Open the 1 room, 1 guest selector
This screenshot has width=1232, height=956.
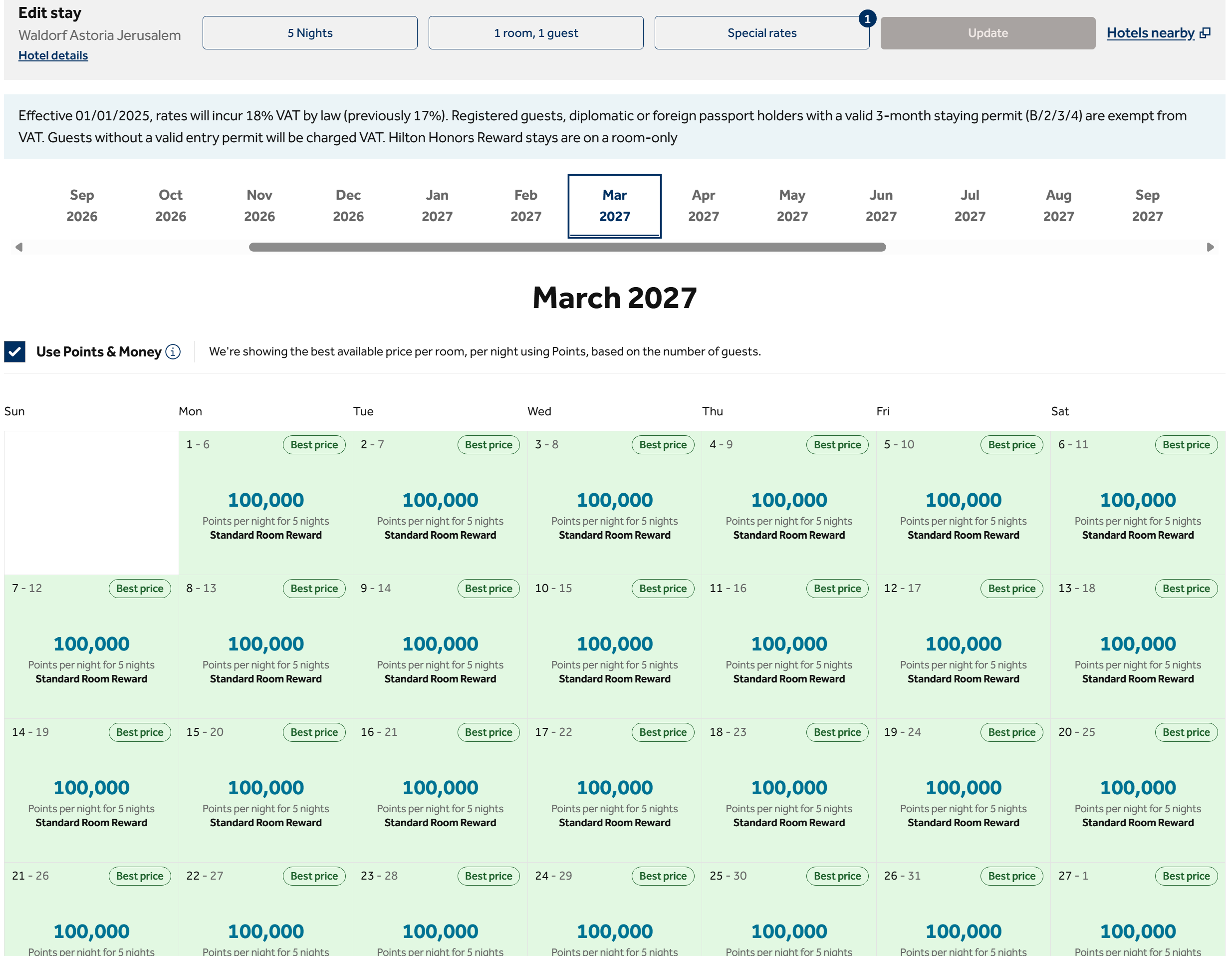(x=535, y=33)
